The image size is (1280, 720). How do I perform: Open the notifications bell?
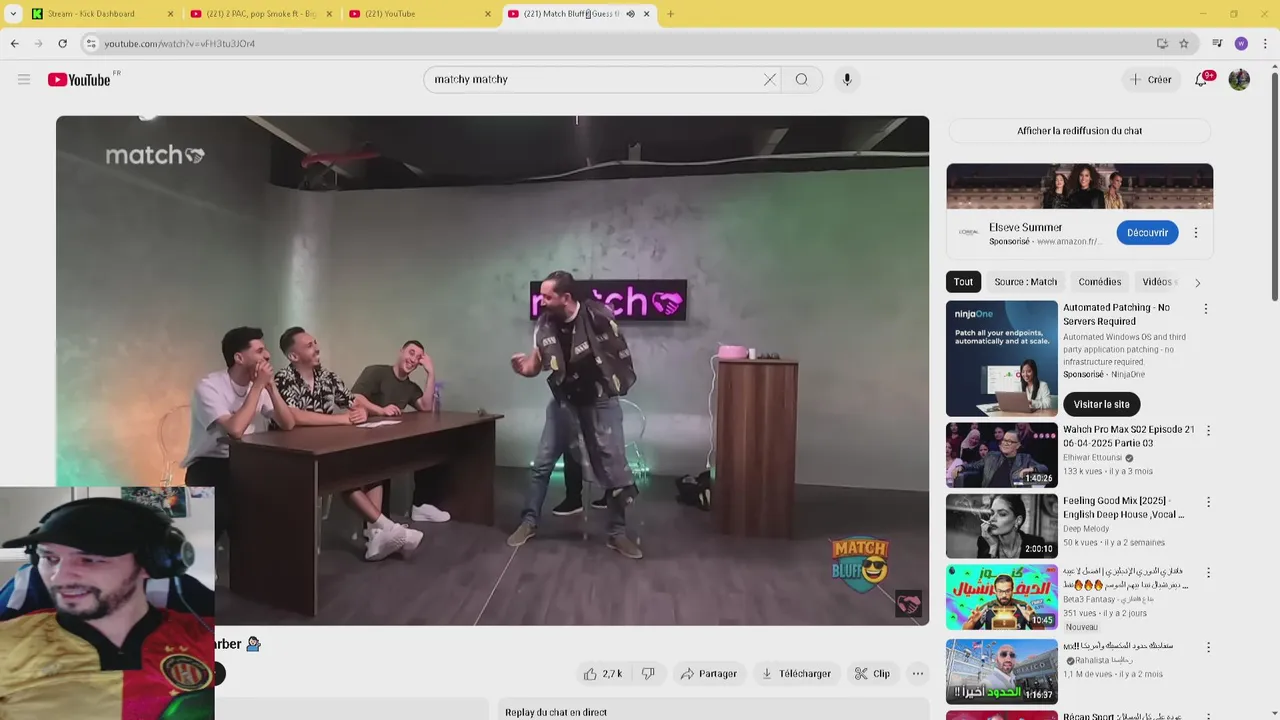1202,80
